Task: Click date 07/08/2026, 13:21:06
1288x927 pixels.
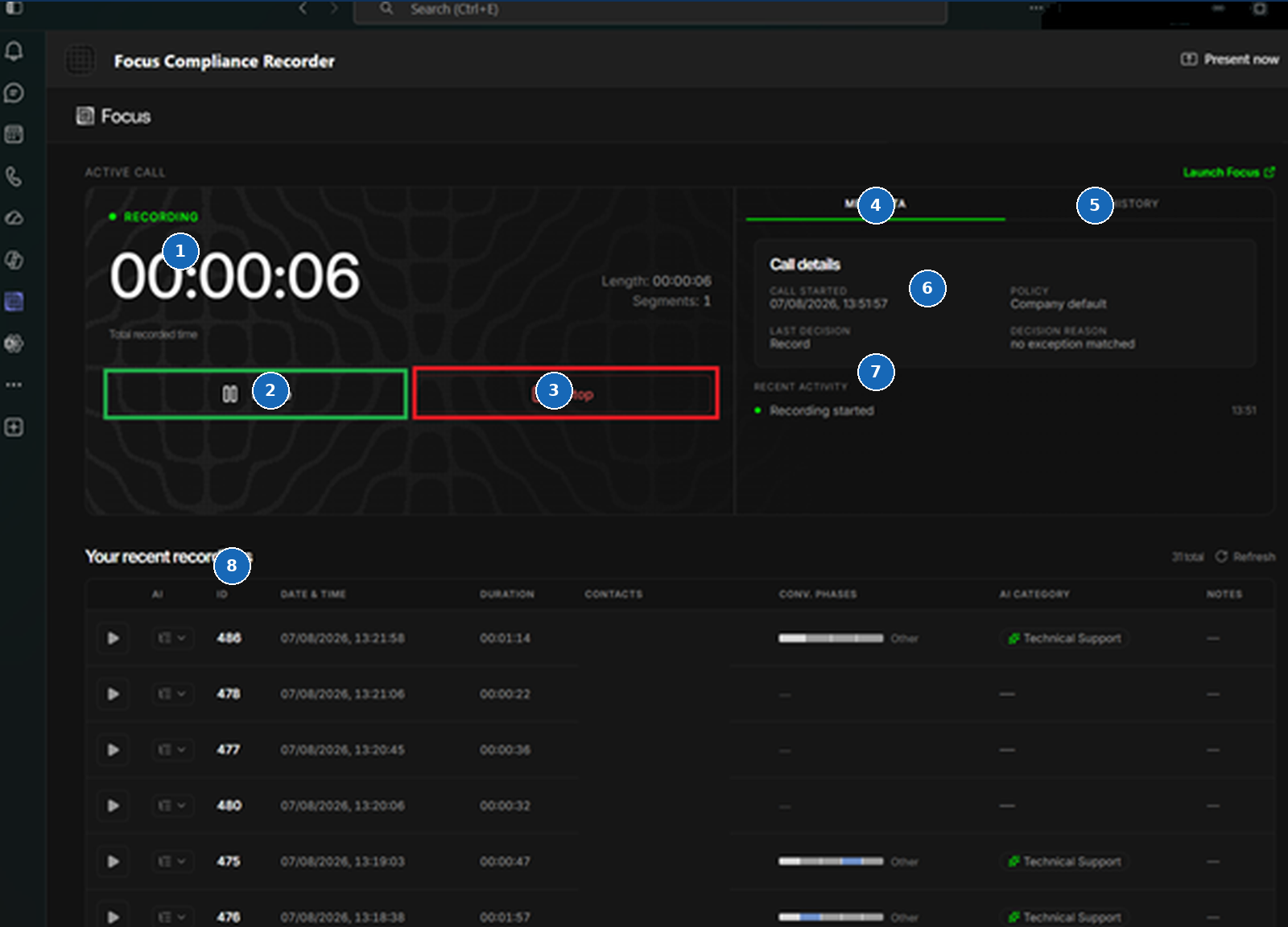Action: click(x=343, y=694)
